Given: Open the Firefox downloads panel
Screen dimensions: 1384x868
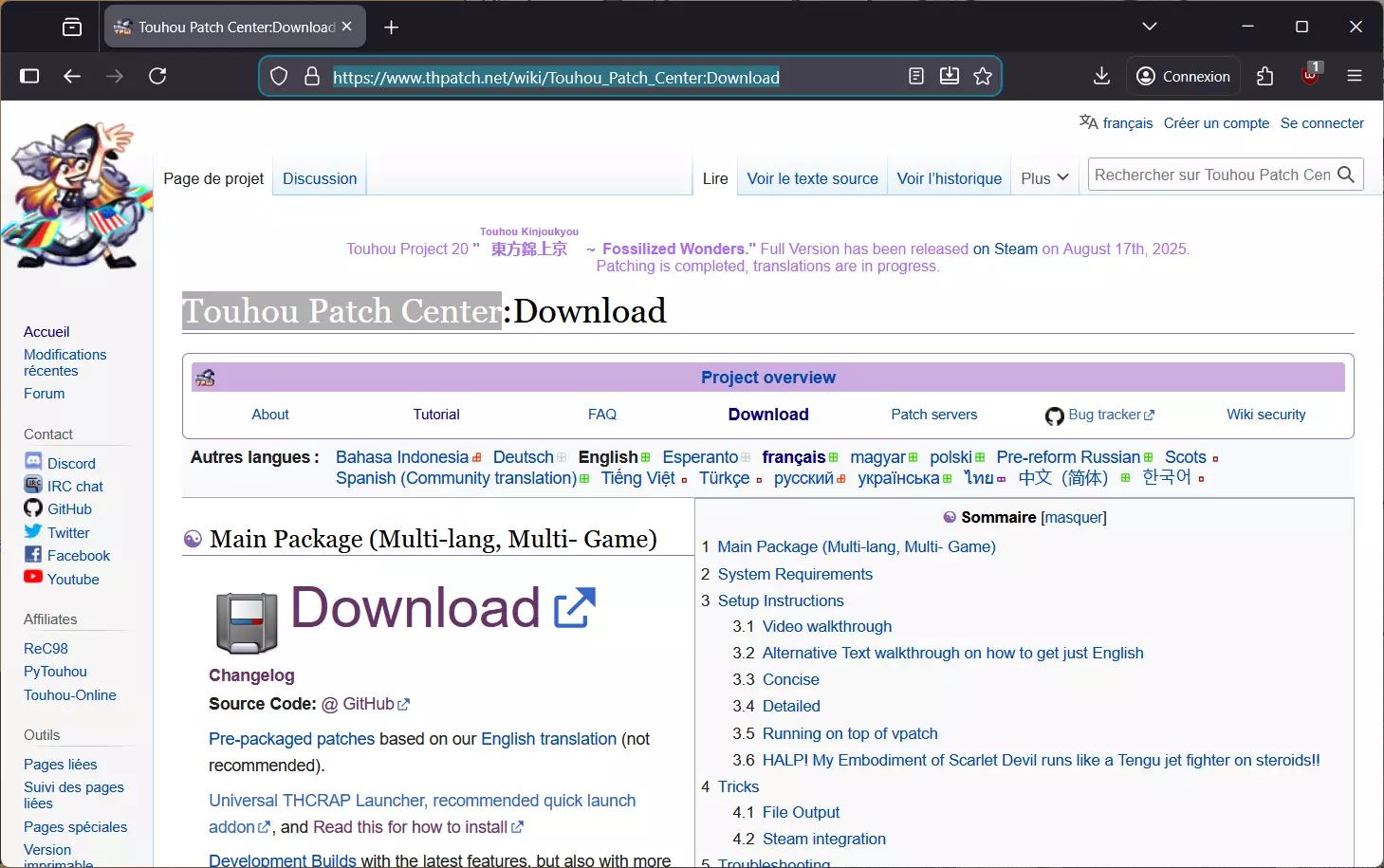Looking at the screenshot, I should point(1101,76).
